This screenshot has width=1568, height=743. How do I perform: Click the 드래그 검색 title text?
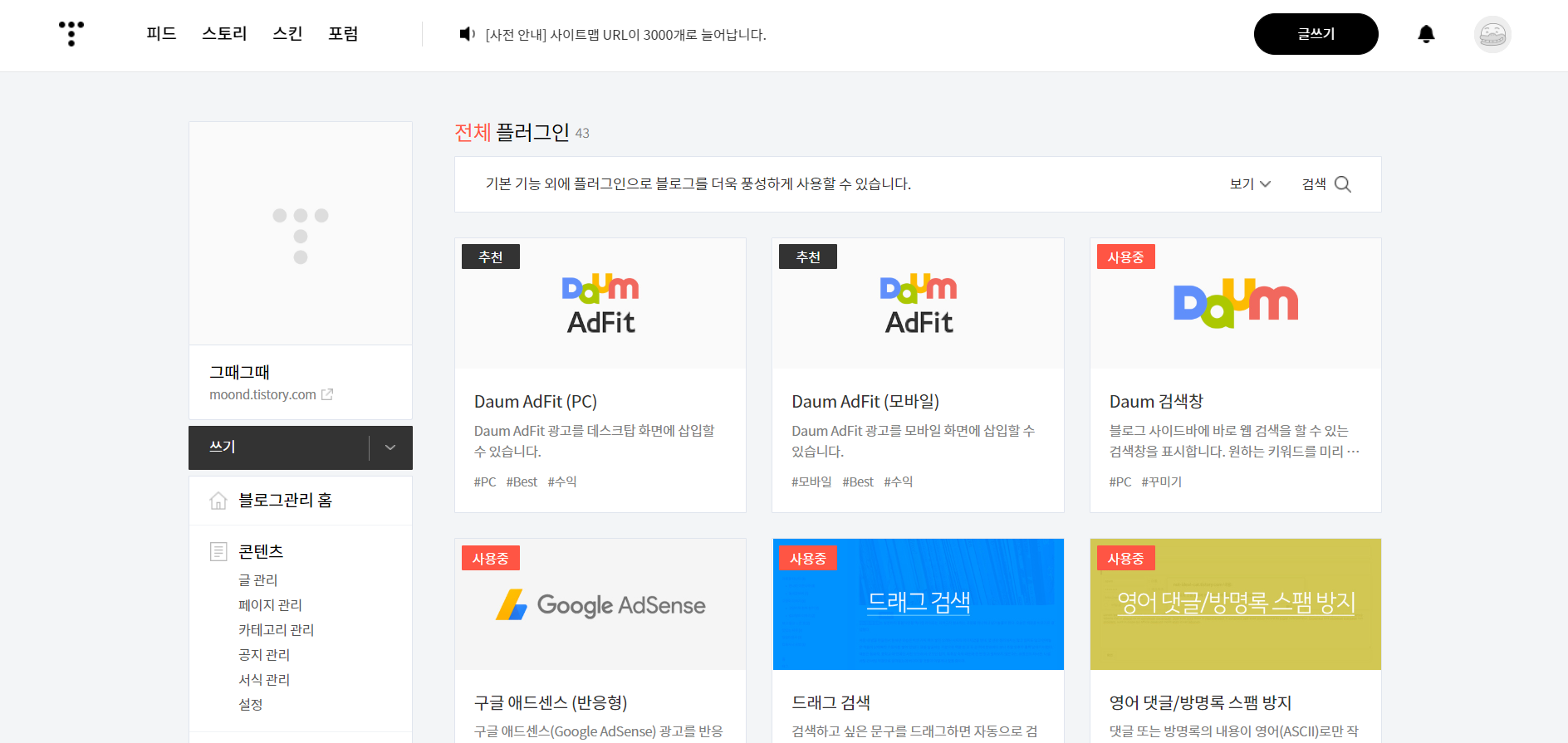[x=831, y=703]
